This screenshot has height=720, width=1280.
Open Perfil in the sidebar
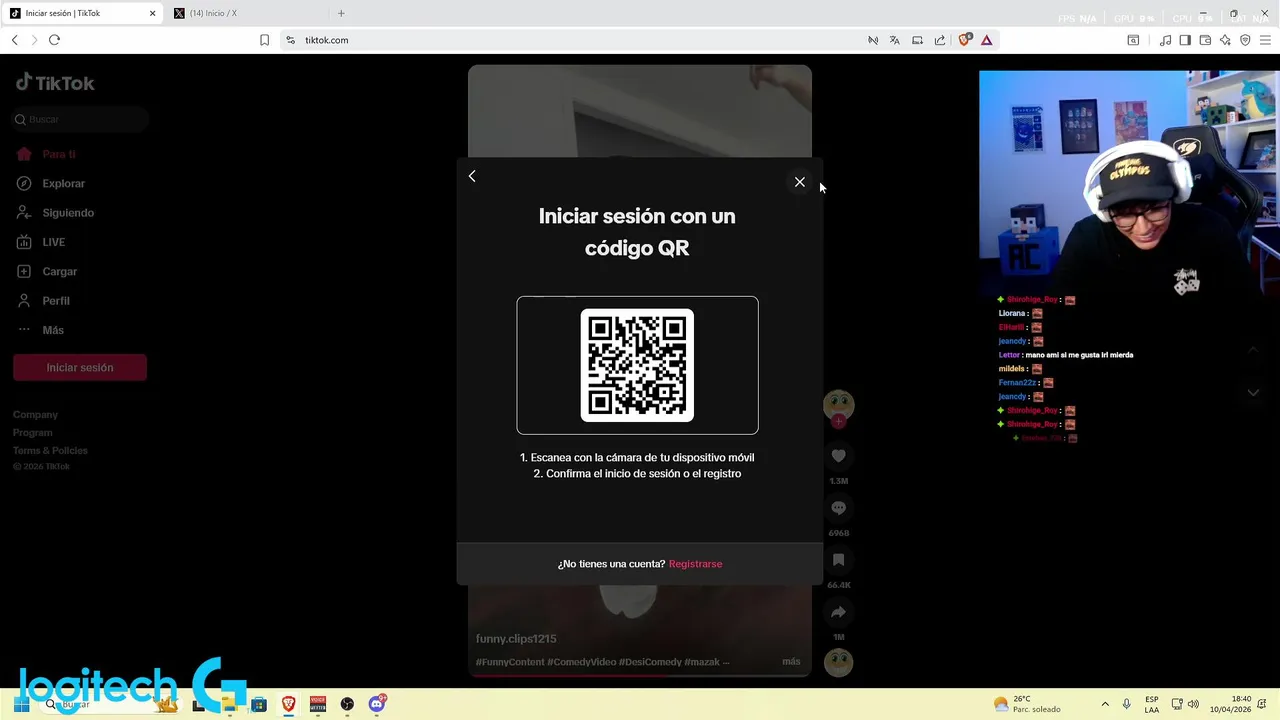click(x=56, y=301)
